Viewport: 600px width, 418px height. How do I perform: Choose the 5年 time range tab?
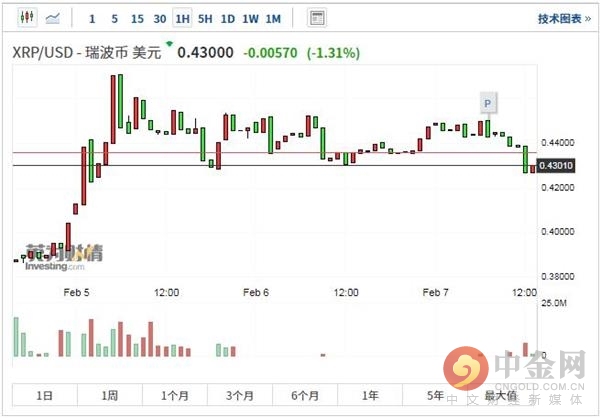pos(435,395)
